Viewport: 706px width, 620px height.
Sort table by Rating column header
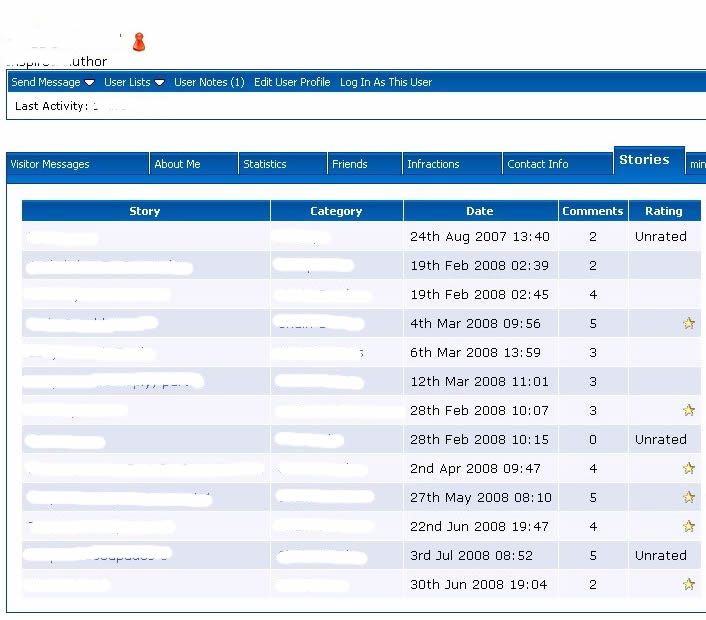coord(664,211)
